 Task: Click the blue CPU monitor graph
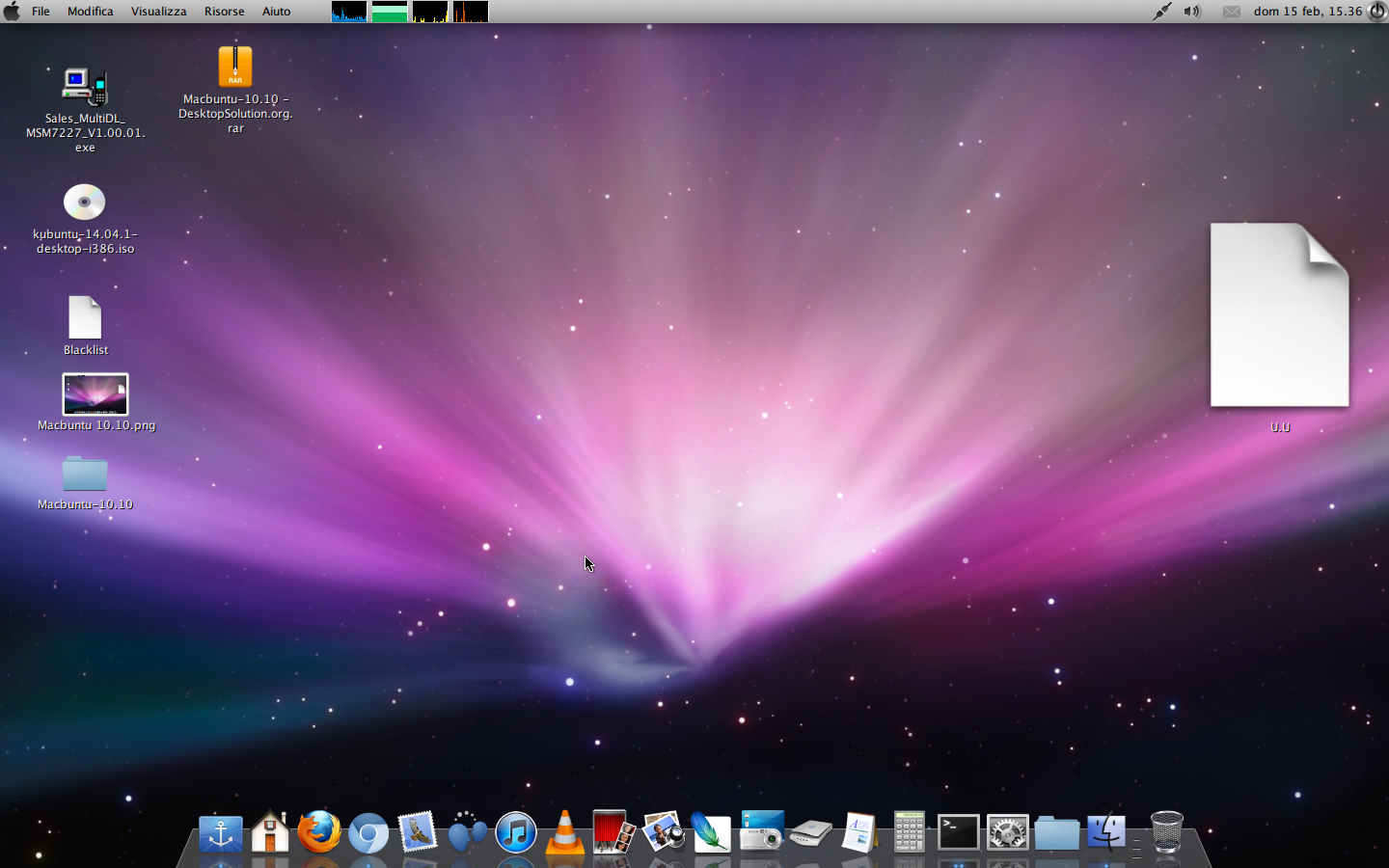click(x=348, y=12)
